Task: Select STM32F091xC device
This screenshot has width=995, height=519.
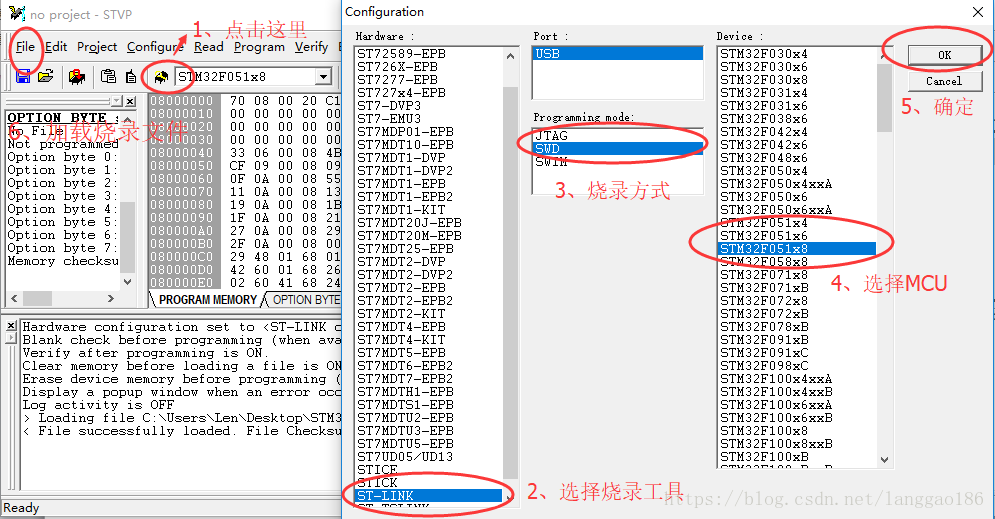Action: pyautogui.click(x=797, y=353)
